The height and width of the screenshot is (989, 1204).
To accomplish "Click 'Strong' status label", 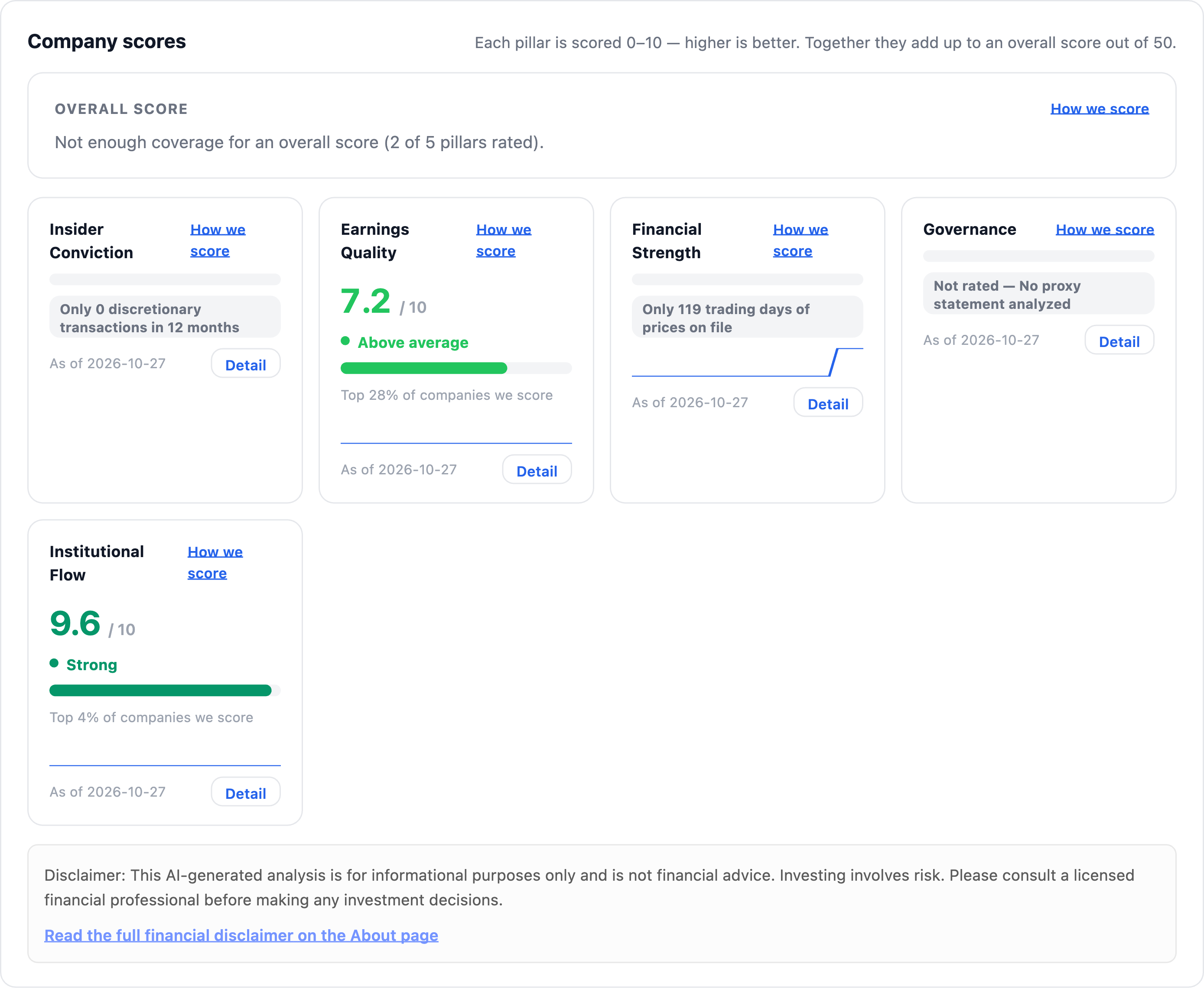I will click(x=92, y=665).
